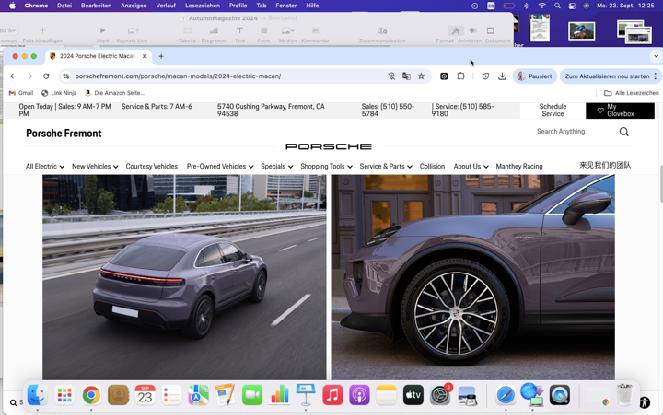The width and height of the screenshot is (663, 415).
Task: Click the search magnifier on Porsche site
Action: coord(624,132)
